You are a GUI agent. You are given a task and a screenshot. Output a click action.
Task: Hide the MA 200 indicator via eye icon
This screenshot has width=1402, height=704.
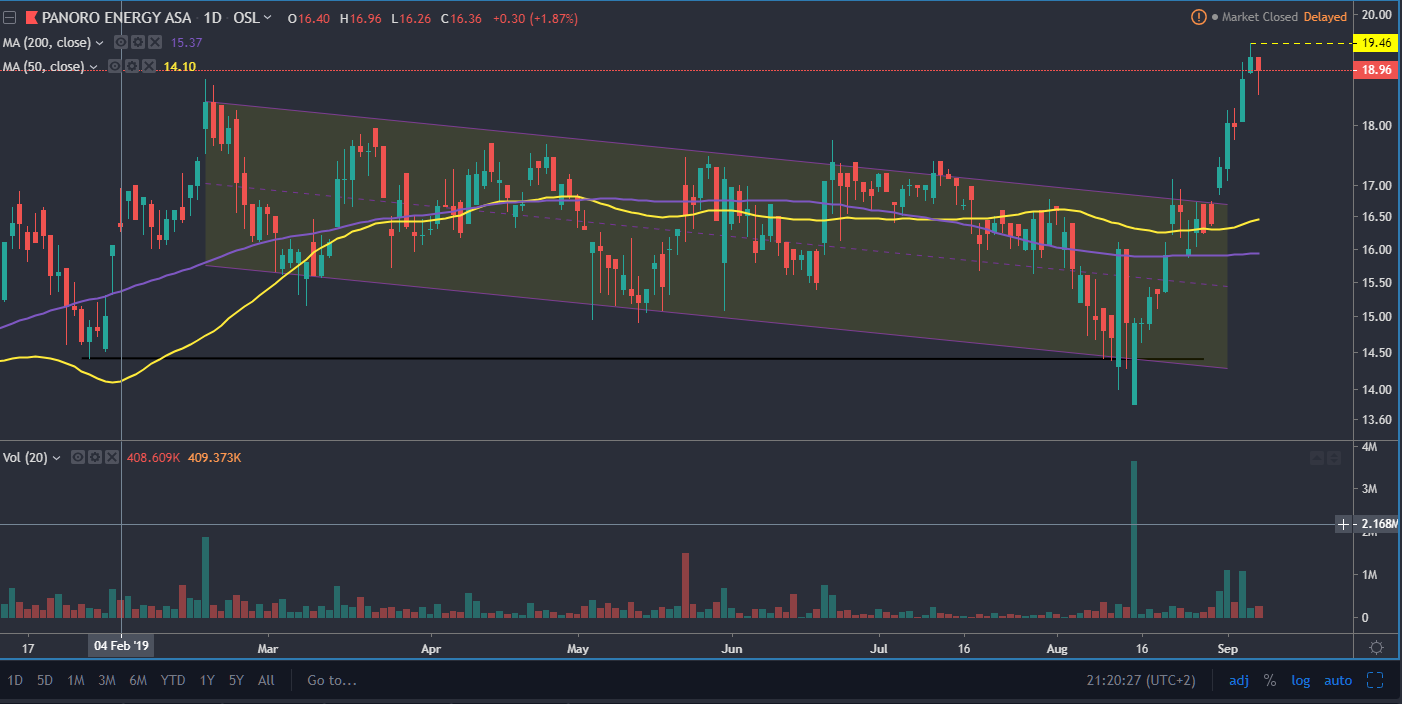(120, 42)
